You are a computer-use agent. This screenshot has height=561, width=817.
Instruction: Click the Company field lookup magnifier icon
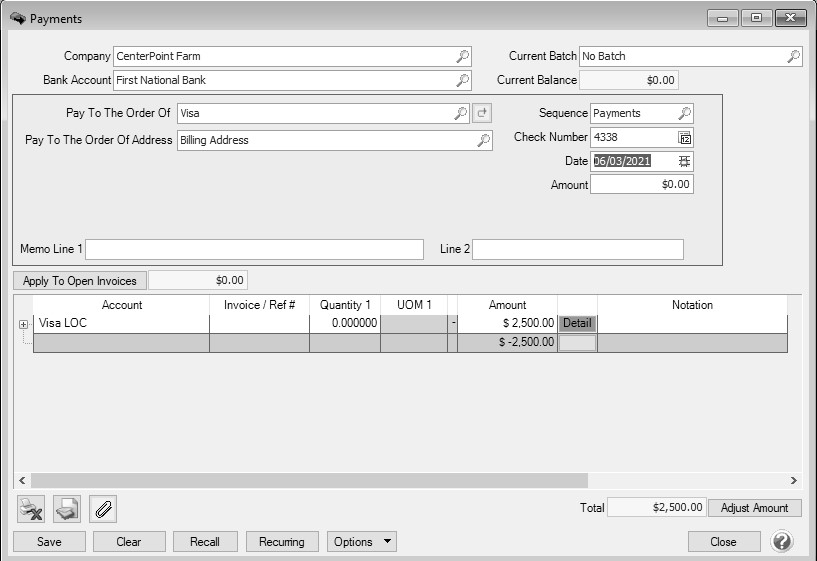pyautogui.click(x=462, y=57)
